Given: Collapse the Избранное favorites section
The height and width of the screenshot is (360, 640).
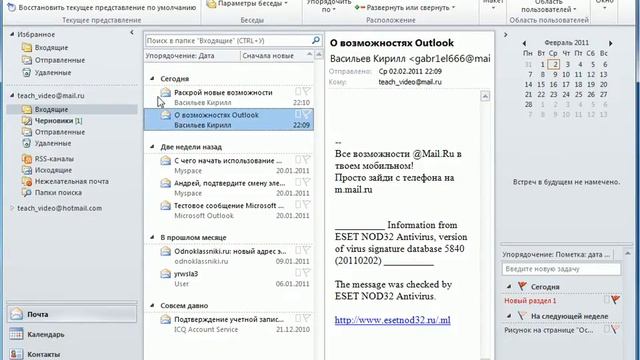Looking at the screenshot, I should (x=12, y=35).
